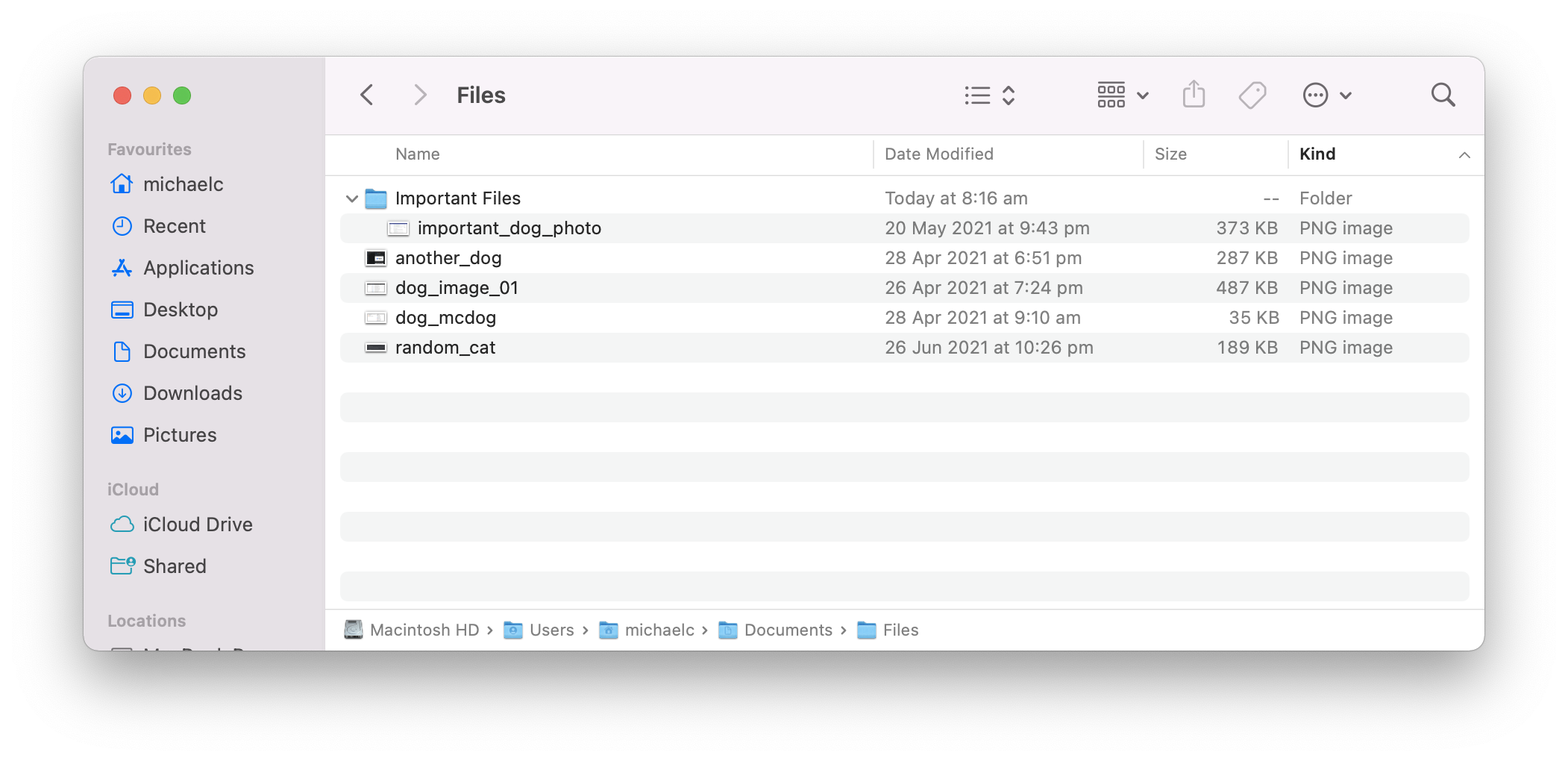
Task: Open the Share icon in the toolbar
Action: point(1194,95)
